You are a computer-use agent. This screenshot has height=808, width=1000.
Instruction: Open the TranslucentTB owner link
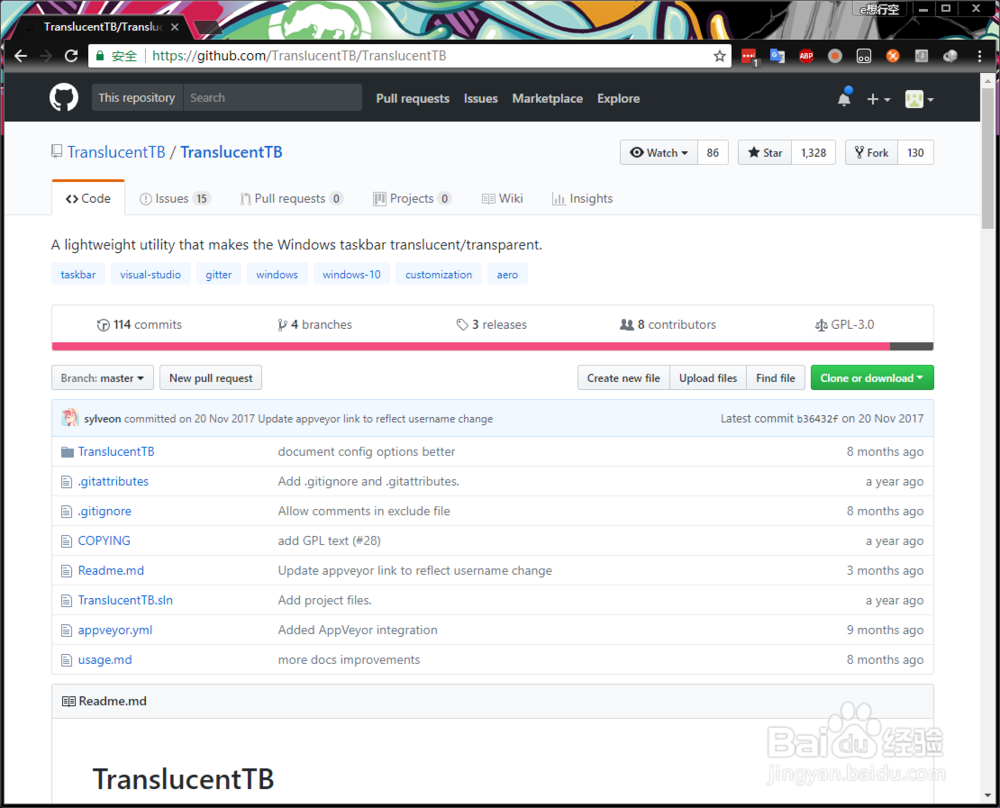pyautogui.click(x=116, y=152)
